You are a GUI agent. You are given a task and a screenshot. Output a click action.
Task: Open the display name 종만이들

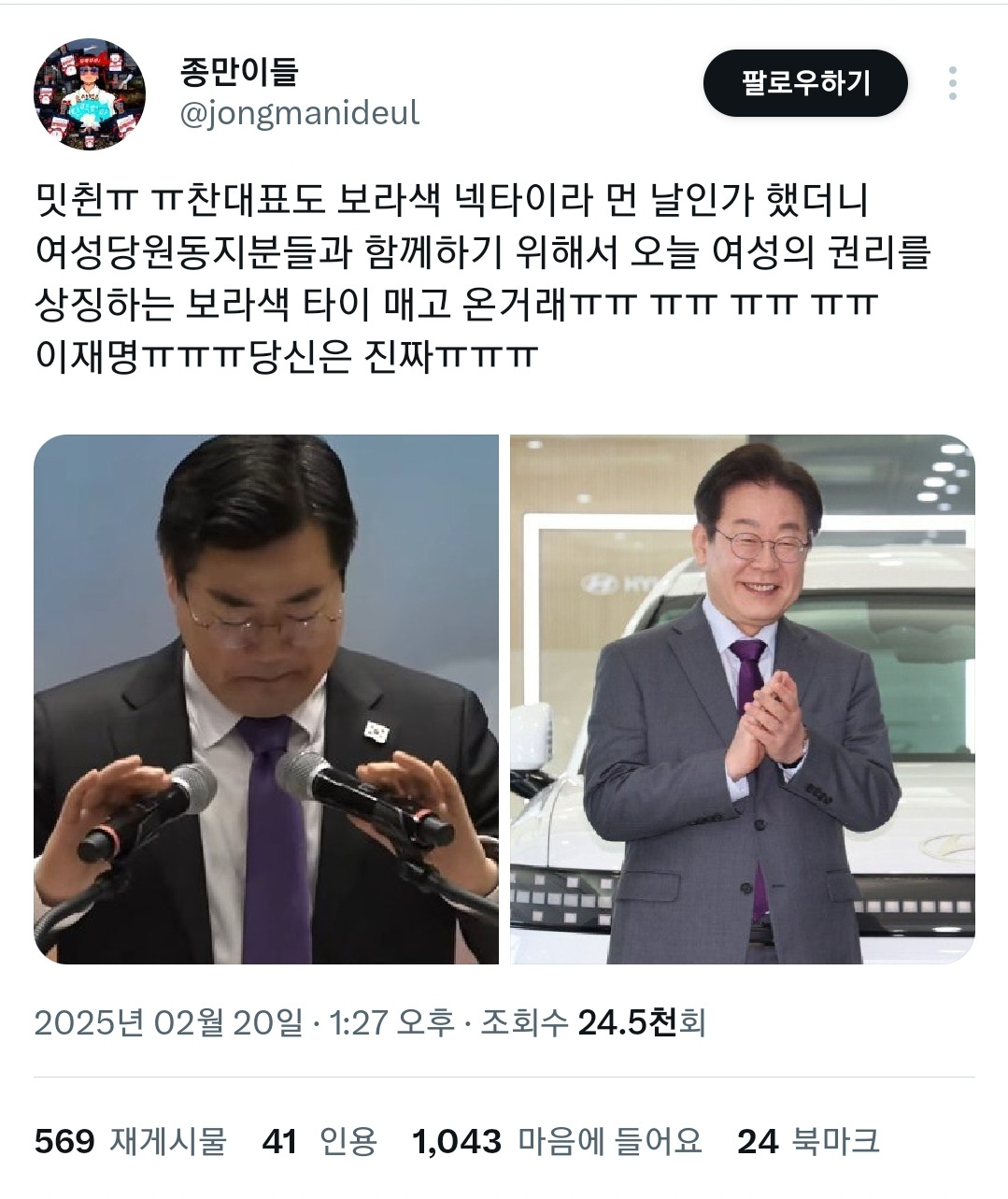pyautogui.click(x=239, y=71)
